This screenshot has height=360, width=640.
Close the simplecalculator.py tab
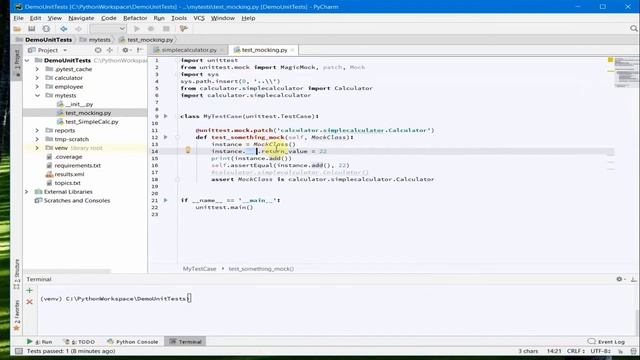(222, 50)
